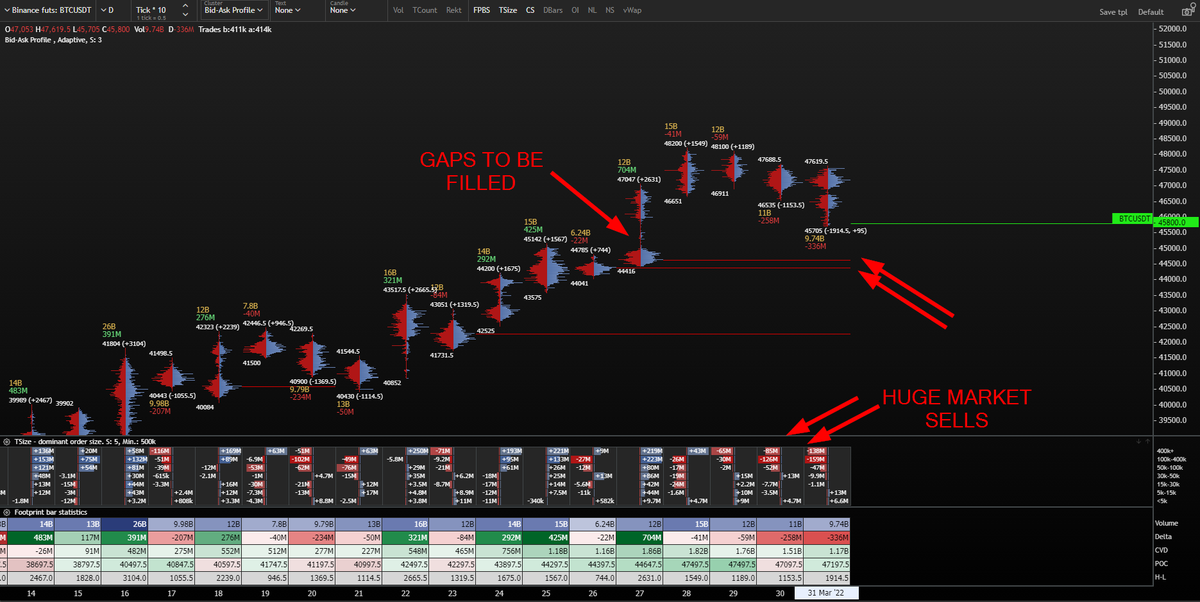Toggle the Rekt indicator
The height and width of the screenshot is (602, 1200).
[454, 10]
